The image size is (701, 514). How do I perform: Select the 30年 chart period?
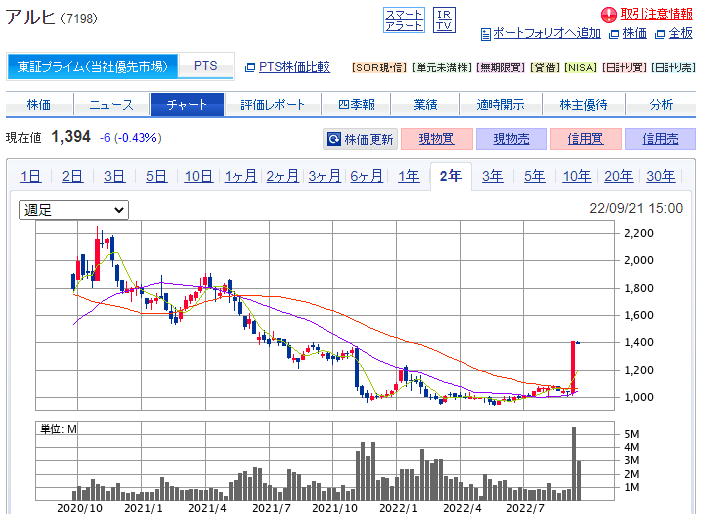(x=661, y=176)
